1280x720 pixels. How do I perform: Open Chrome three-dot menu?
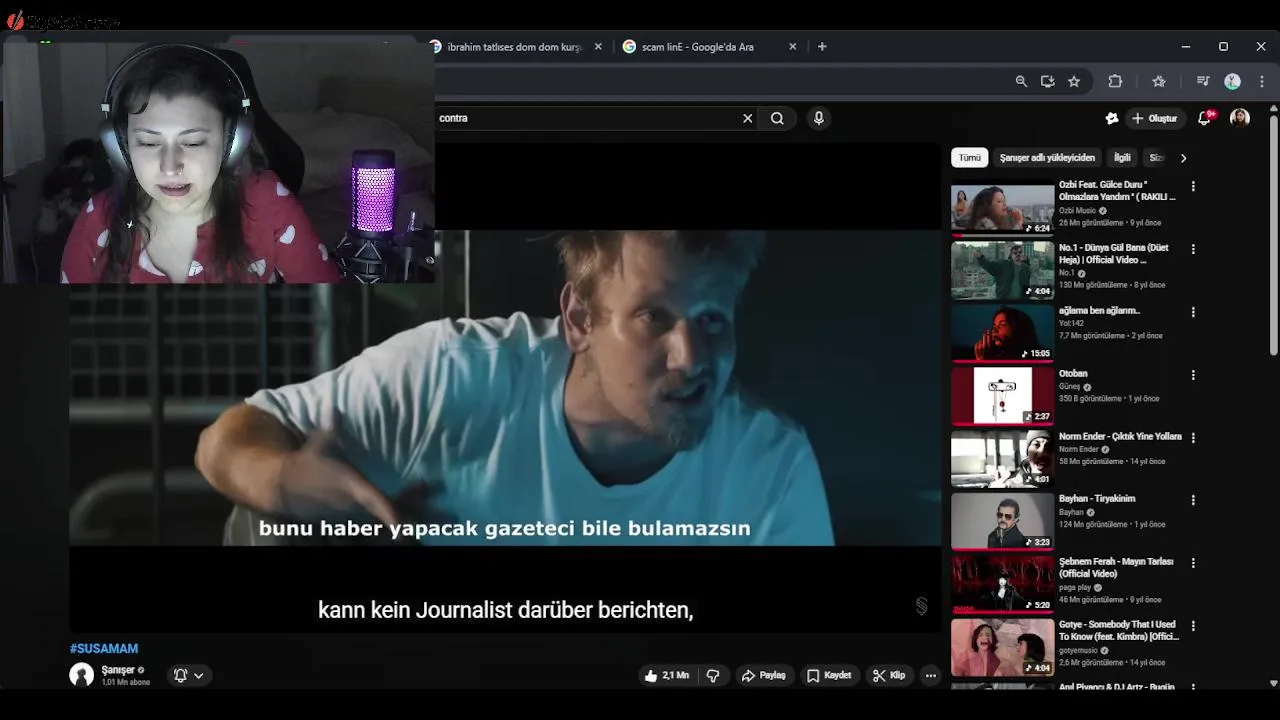tap(1262, 81)
